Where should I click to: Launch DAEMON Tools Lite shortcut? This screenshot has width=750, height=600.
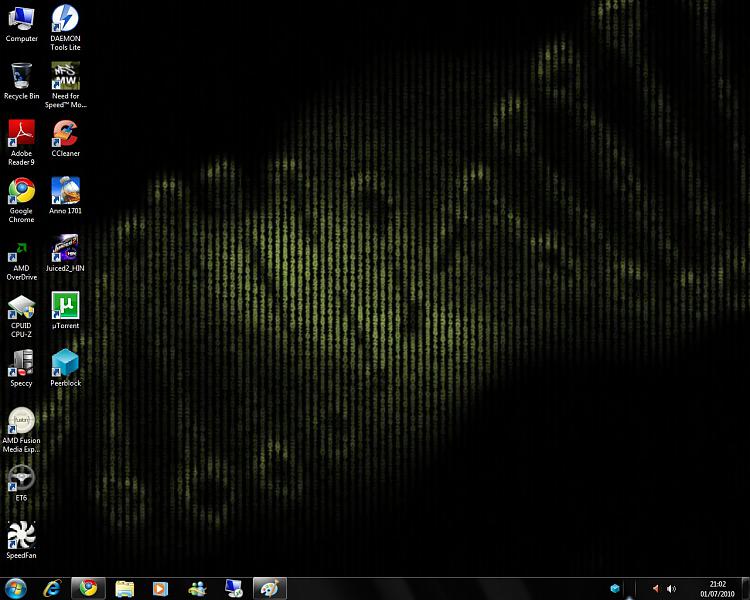[65, 28]
